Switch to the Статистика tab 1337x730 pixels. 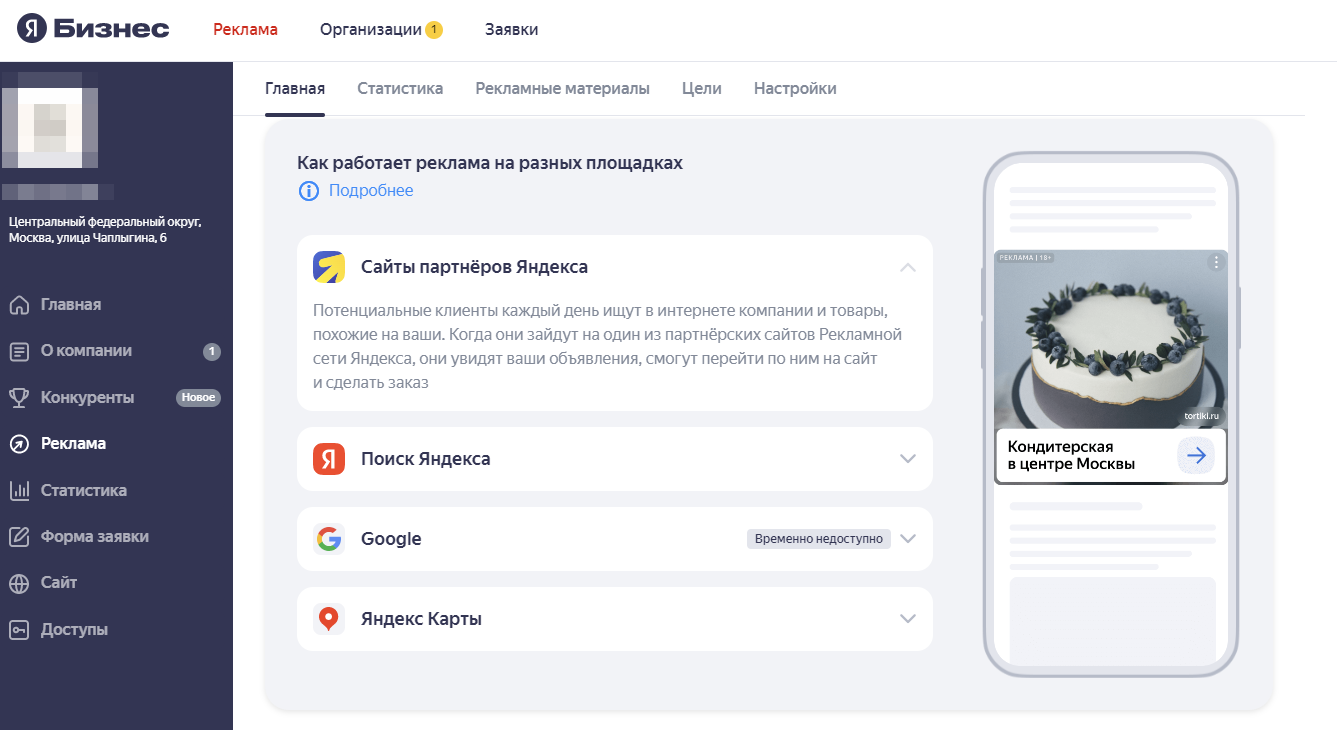coord(400,88)
